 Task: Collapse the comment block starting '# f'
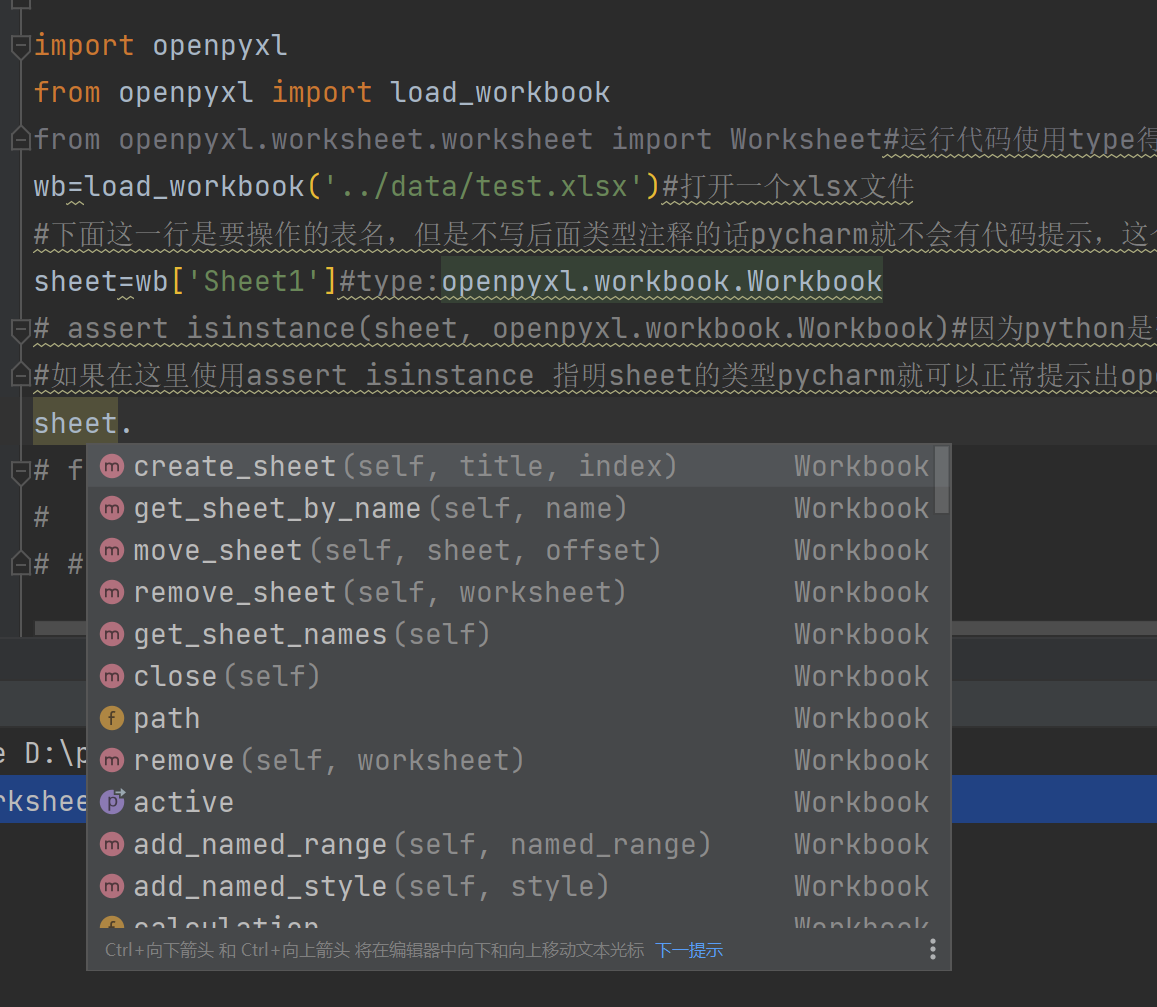(21, 471)
